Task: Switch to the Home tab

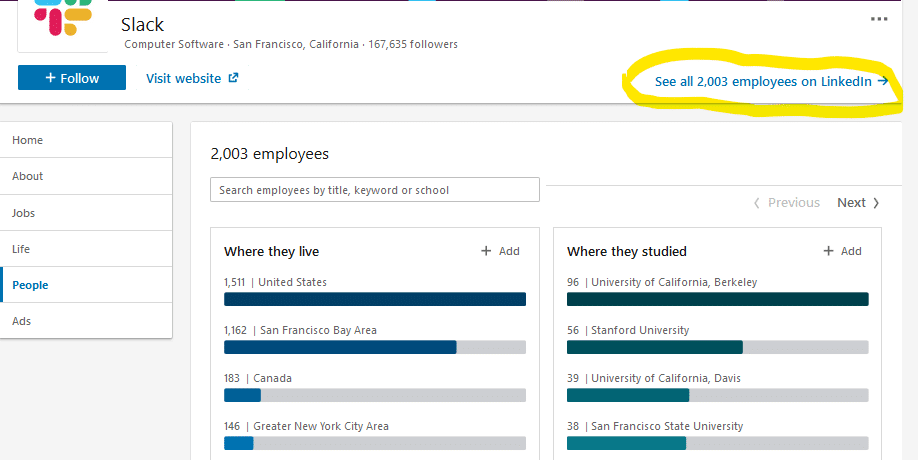Action: click(28, 140)
